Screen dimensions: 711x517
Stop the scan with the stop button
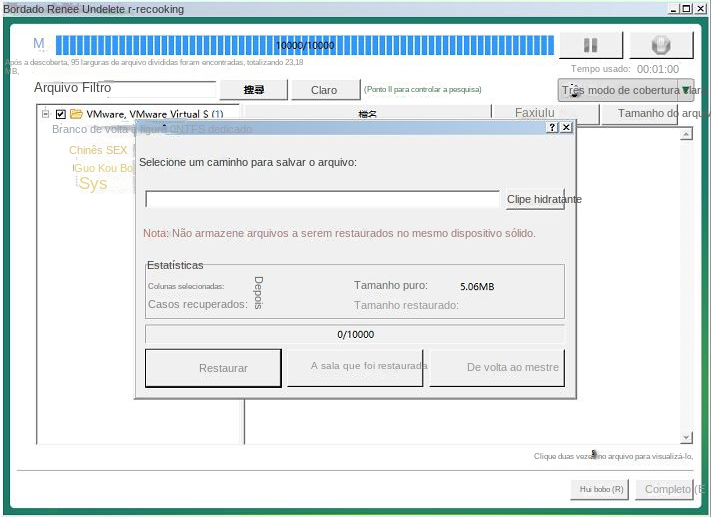[660, 45]
